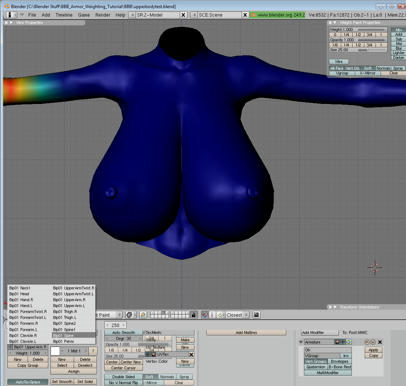This screenshot has width=406, height=386.
Task: Delete the SCE:Scene scene with X icon
Action: coord(245,15)
